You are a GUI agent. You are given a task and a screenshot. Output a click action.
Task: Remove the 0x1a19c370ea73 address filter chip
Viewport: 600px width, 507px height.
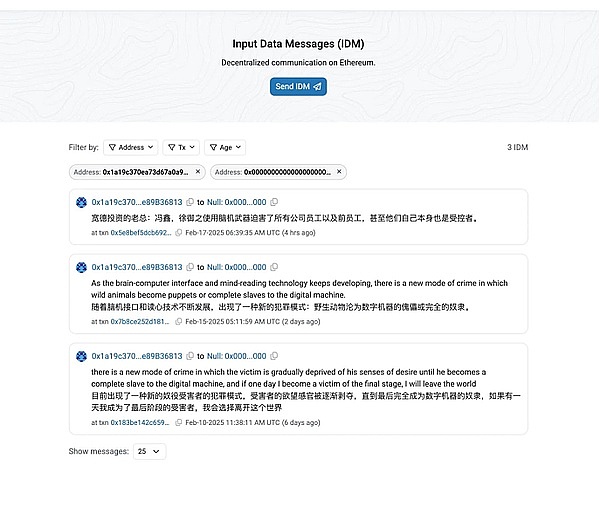(198, 172)
